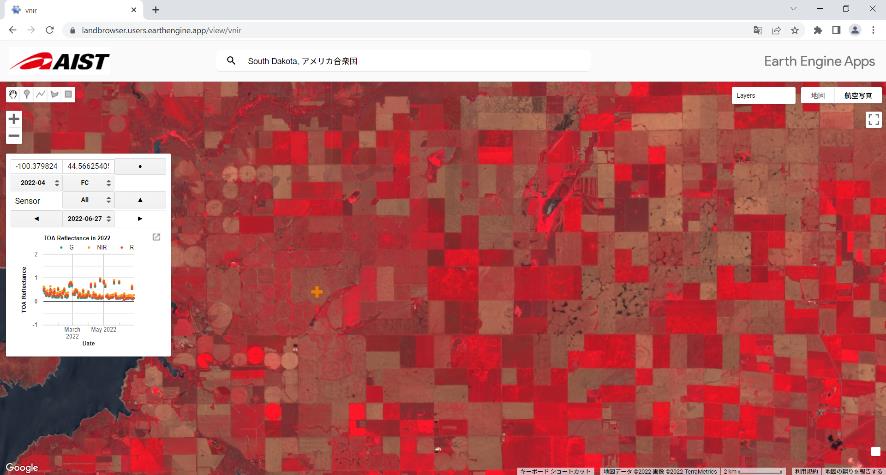Screen dimensions: 886x475
Task: Select the point marker drawing tool
Action: click(x=27, y=94)
